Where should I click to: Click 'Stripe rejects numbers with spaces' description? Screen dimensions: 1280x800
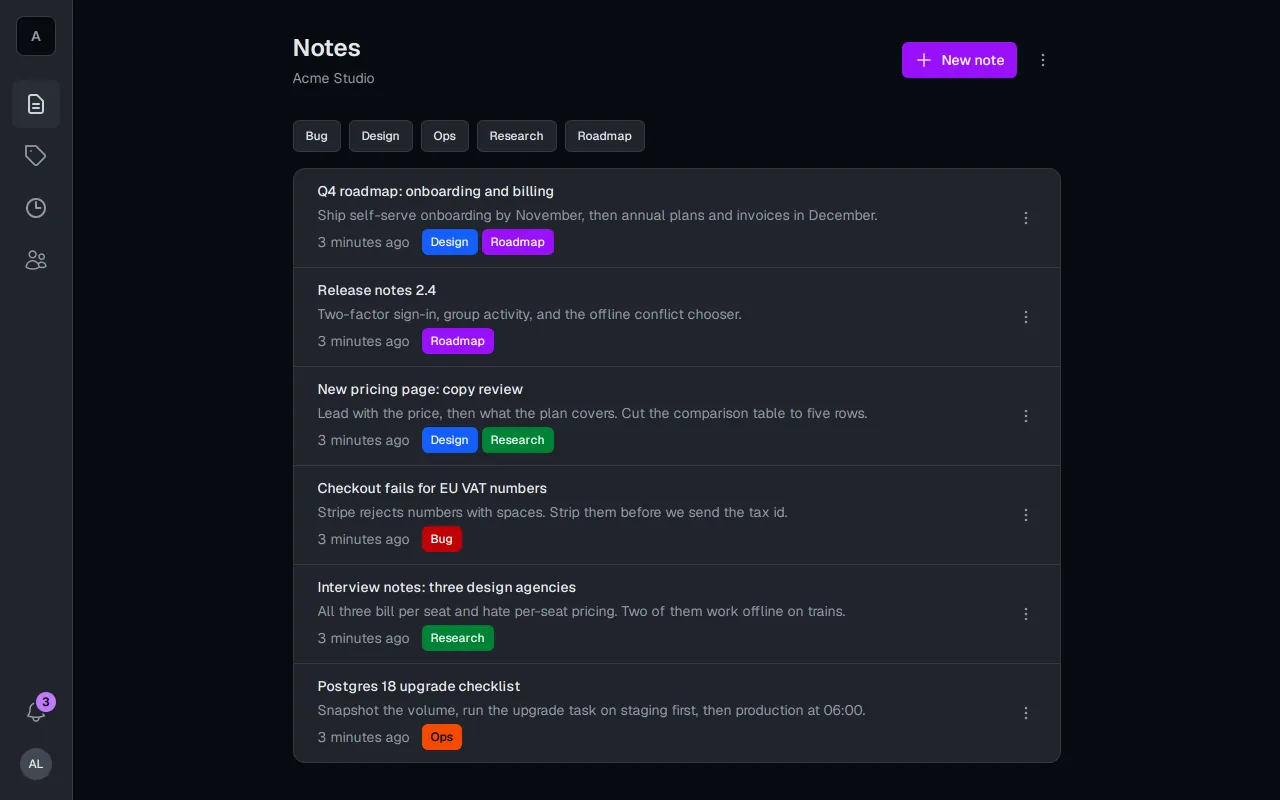(x=553, y=512)
